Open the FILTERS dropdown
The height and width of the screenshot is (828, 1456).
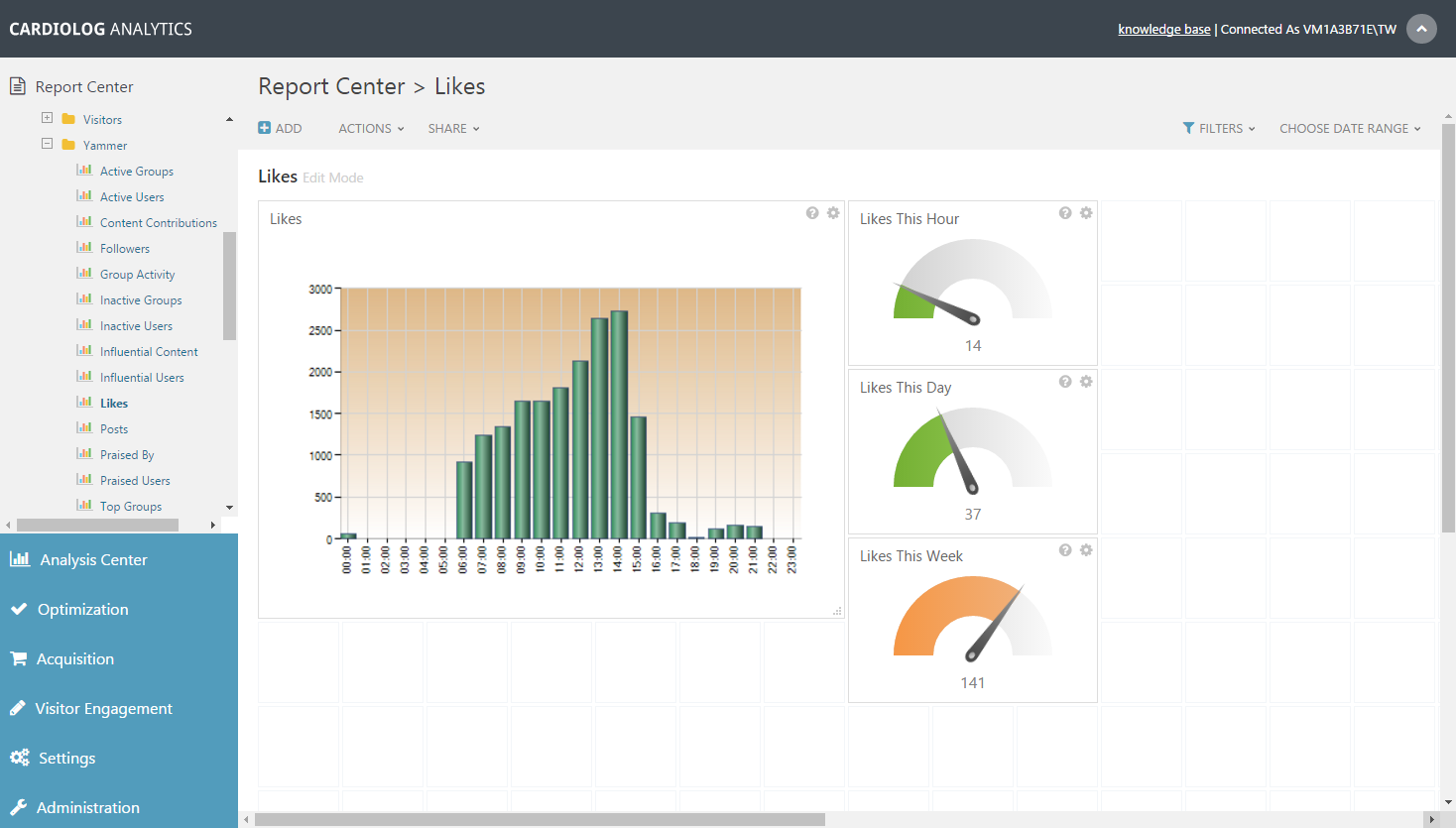coord(1219,128)
